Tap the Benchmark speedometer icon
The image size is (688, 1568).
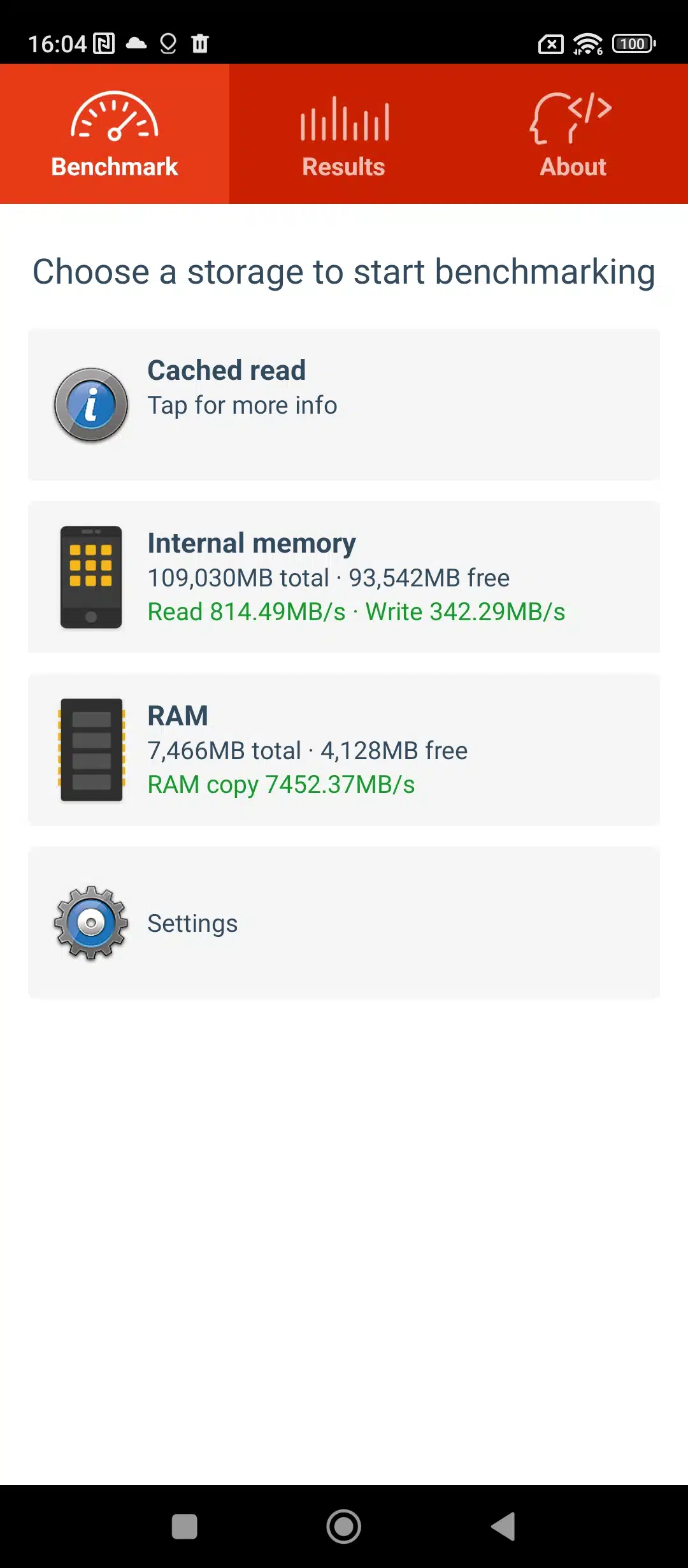(x=115, y=116)
